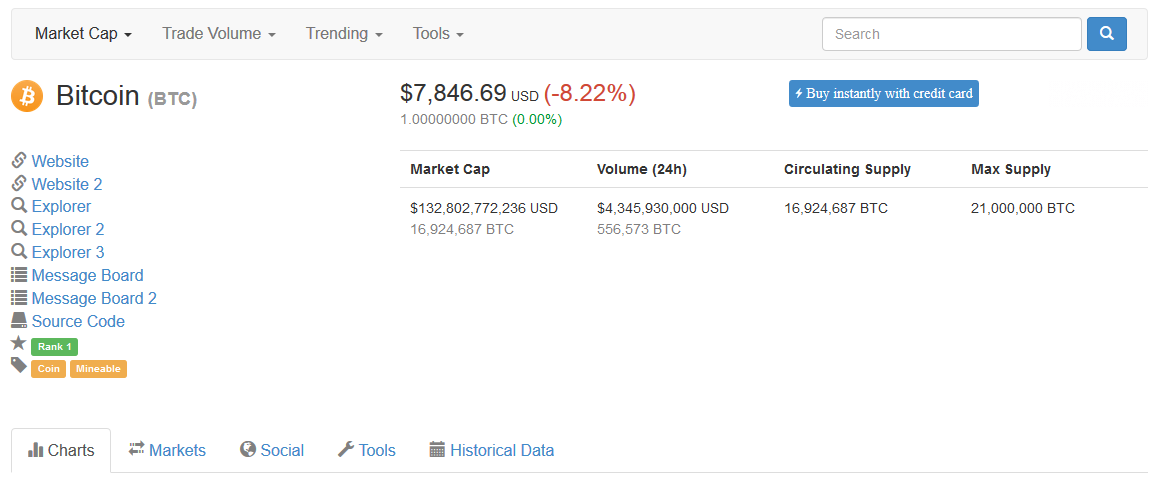Click the Max Supply column header
This screenshot has height=483, width=1156.
pyautogui.click(x=1012, y=170)
